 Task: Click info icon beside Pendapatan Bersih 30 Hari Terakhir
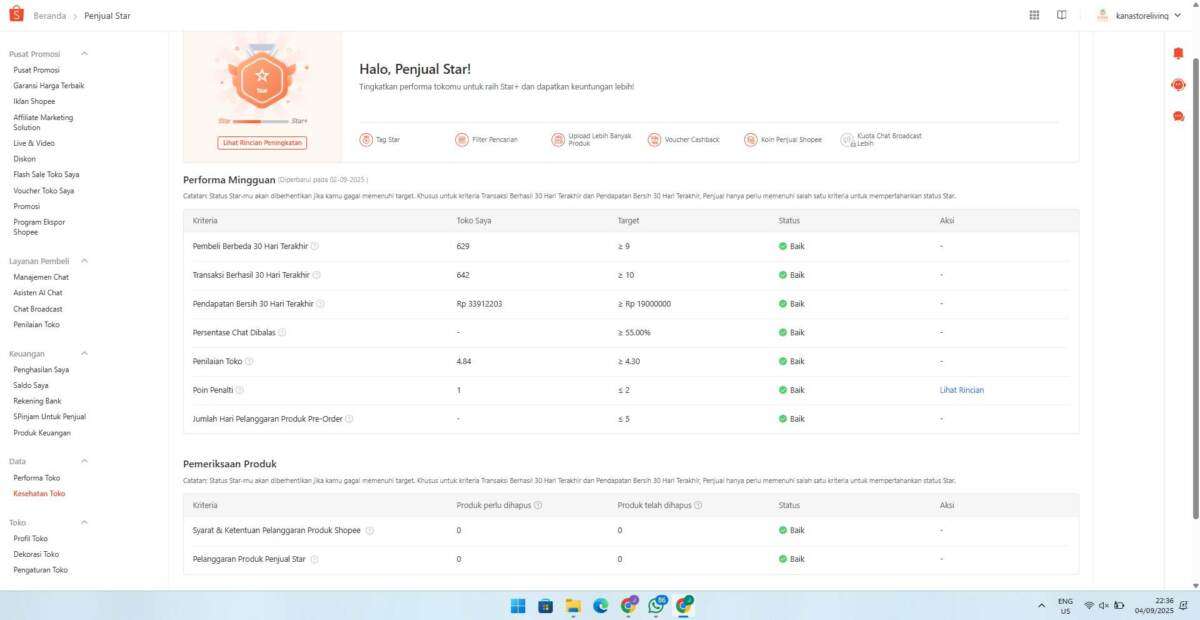(320, 304)
